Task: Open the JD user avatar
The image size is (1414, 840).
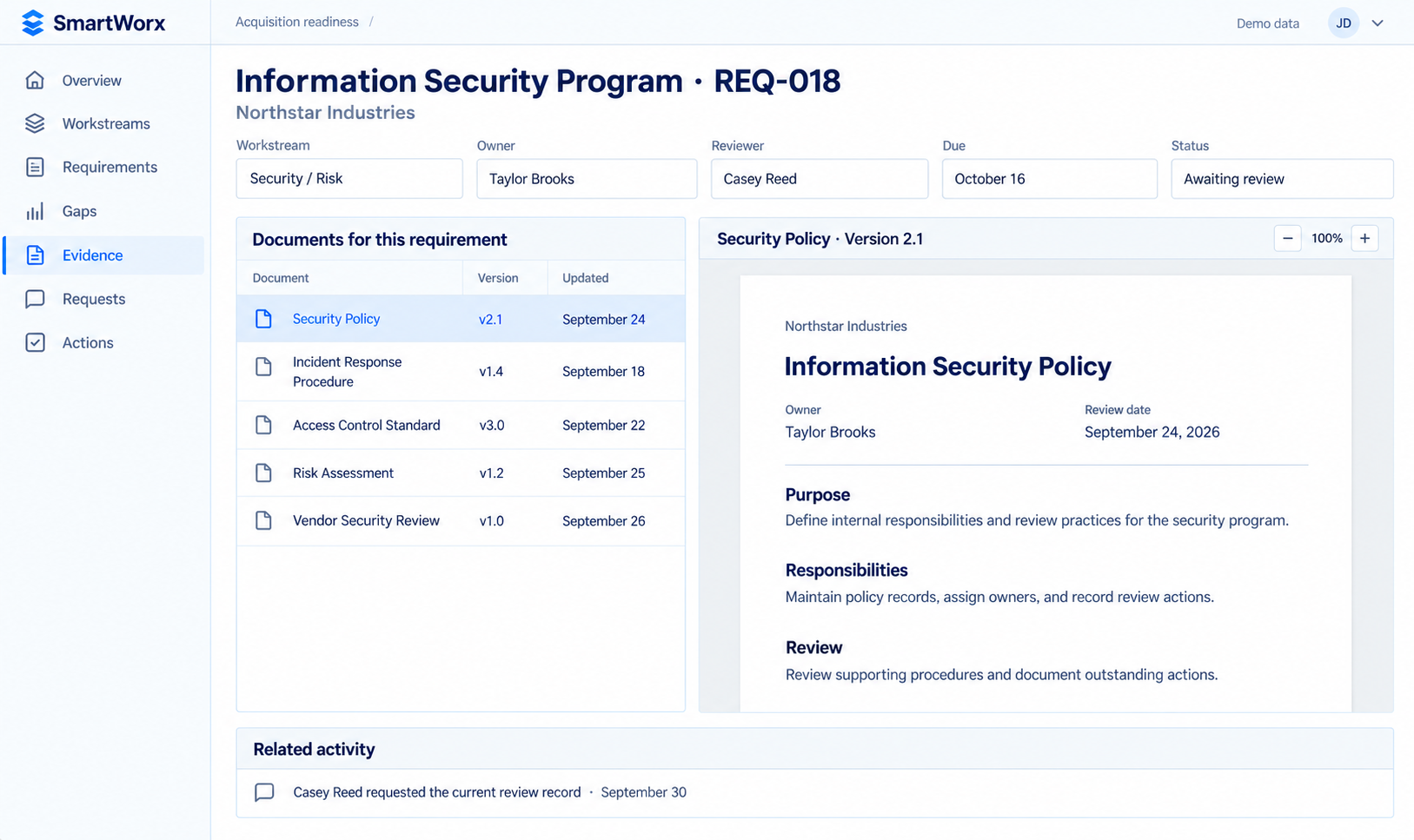Action: pyautogui.click(x=1344, y=23)
